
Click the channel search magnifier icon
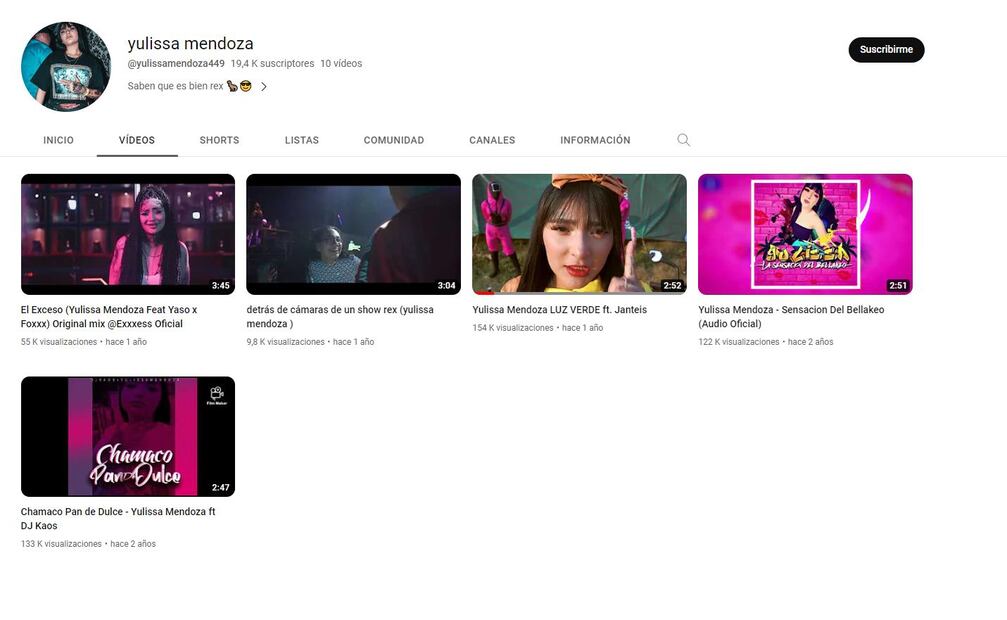click(683, 140)
